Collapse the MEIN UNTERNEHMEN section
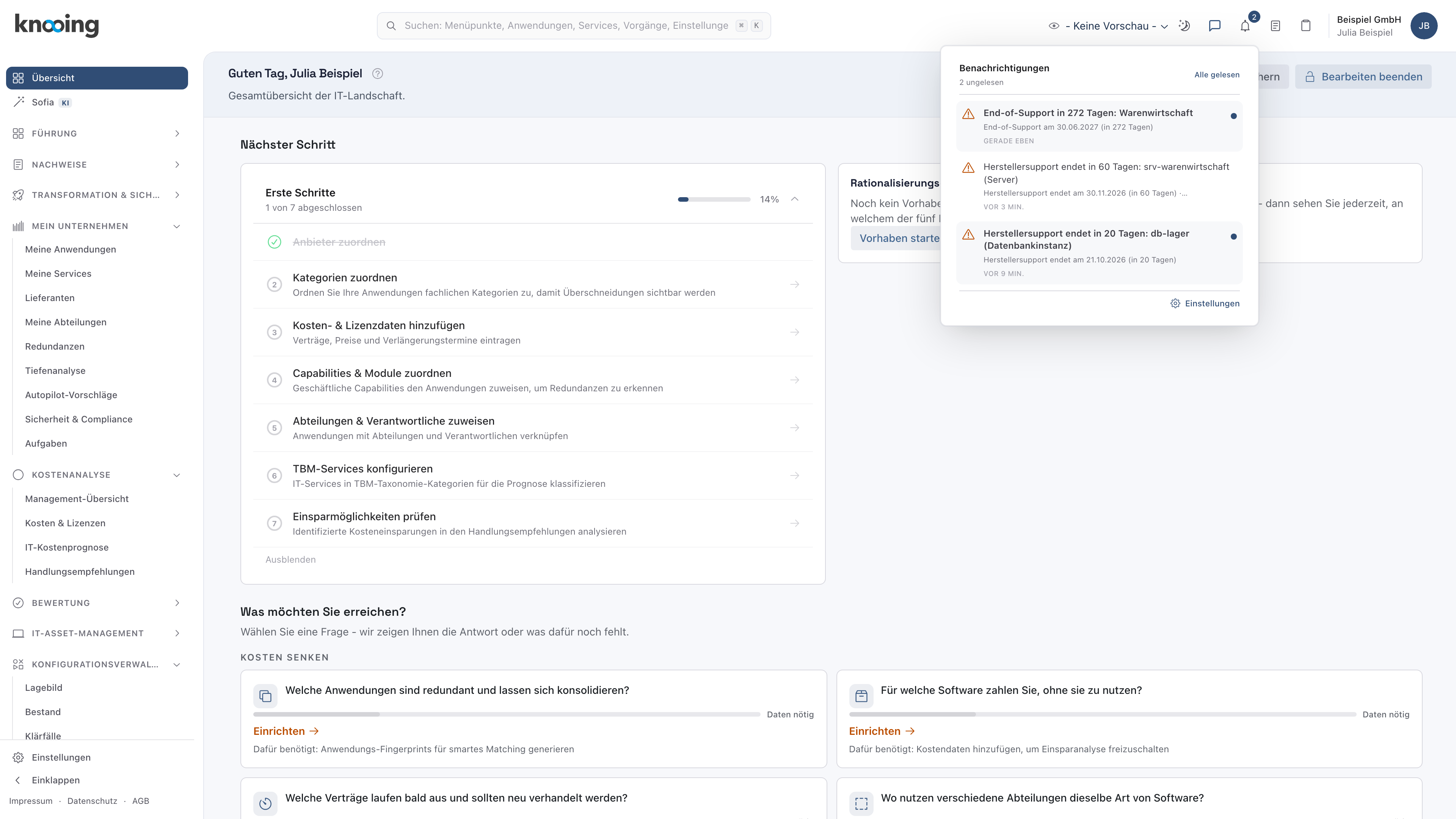 97,226
